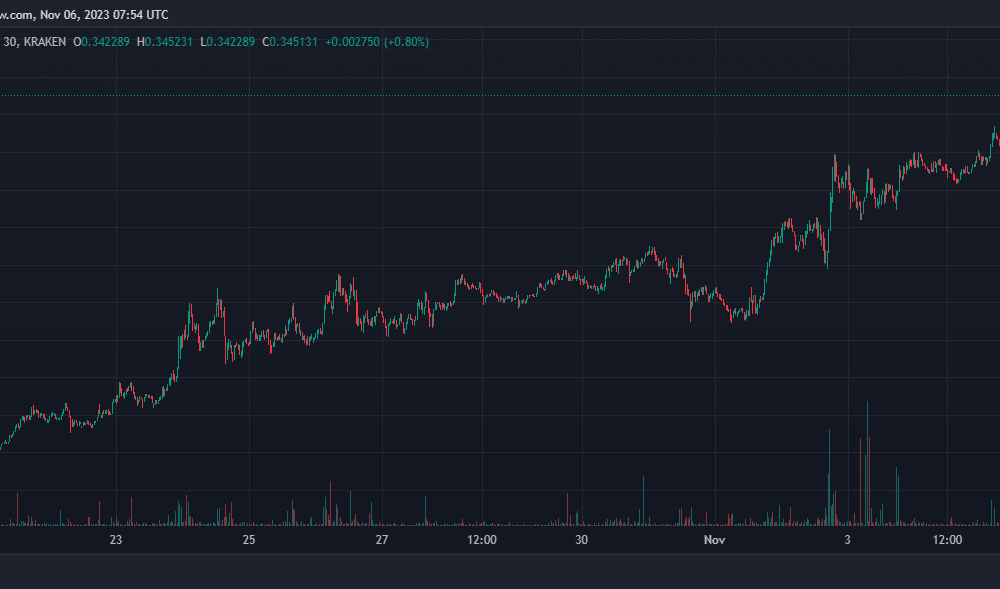Screen dimensions: 1000x589
Task: Click the 12:00 label between 27 and 30
Action: point(482,540)
